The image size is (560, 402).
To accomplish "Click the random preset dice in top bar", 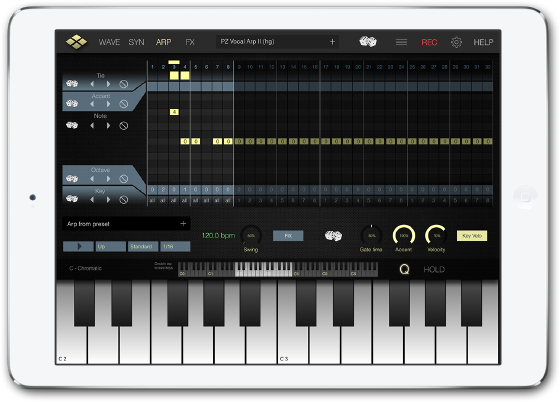I will point(368,42).
